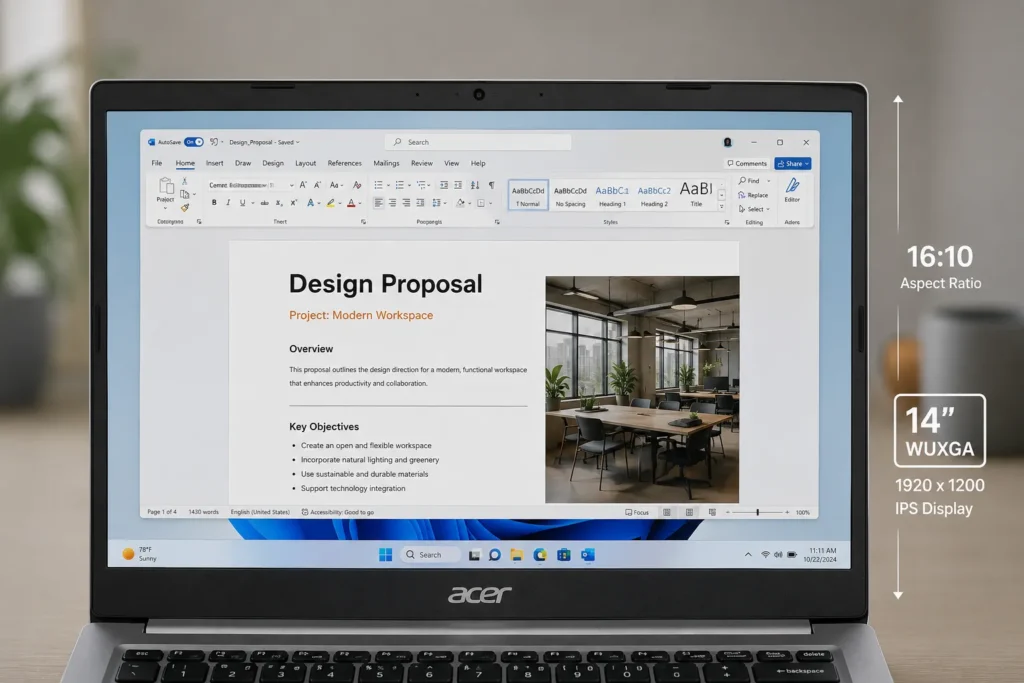Click the Cut scissors icon
Screen dimensions: 1024x683
[185, 182]
